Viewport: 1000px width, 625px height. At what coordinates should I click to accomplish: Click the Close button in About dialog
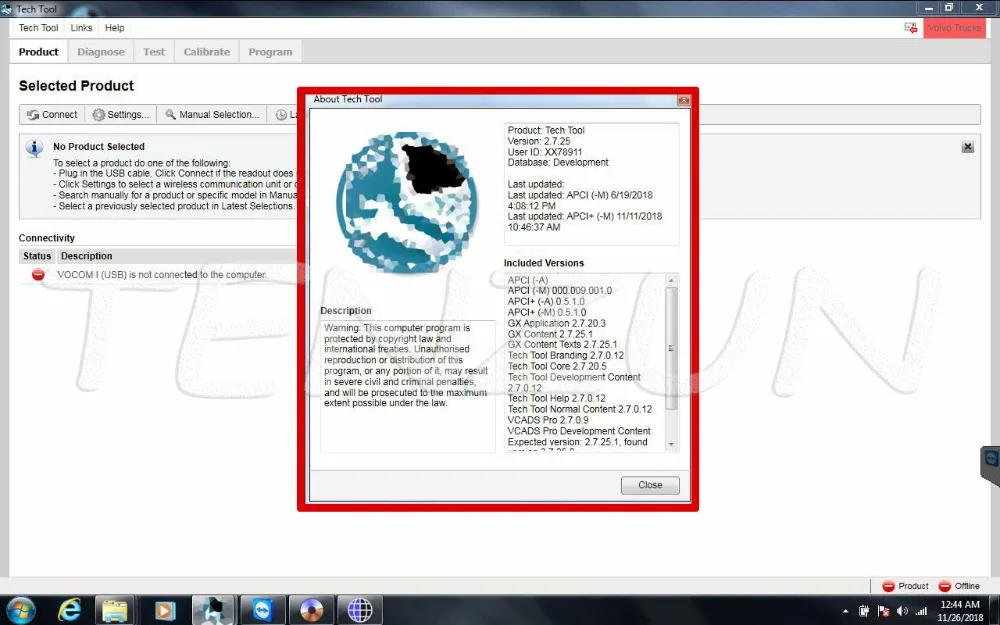(650, 485)
